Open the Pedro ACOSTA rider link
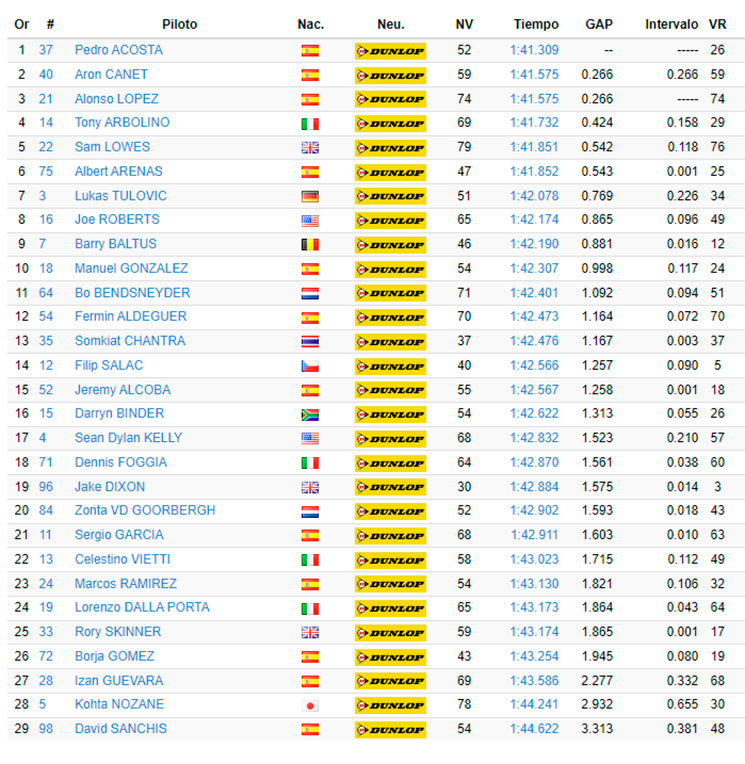This screenshot has height=764, width=745. click(118, 50)
